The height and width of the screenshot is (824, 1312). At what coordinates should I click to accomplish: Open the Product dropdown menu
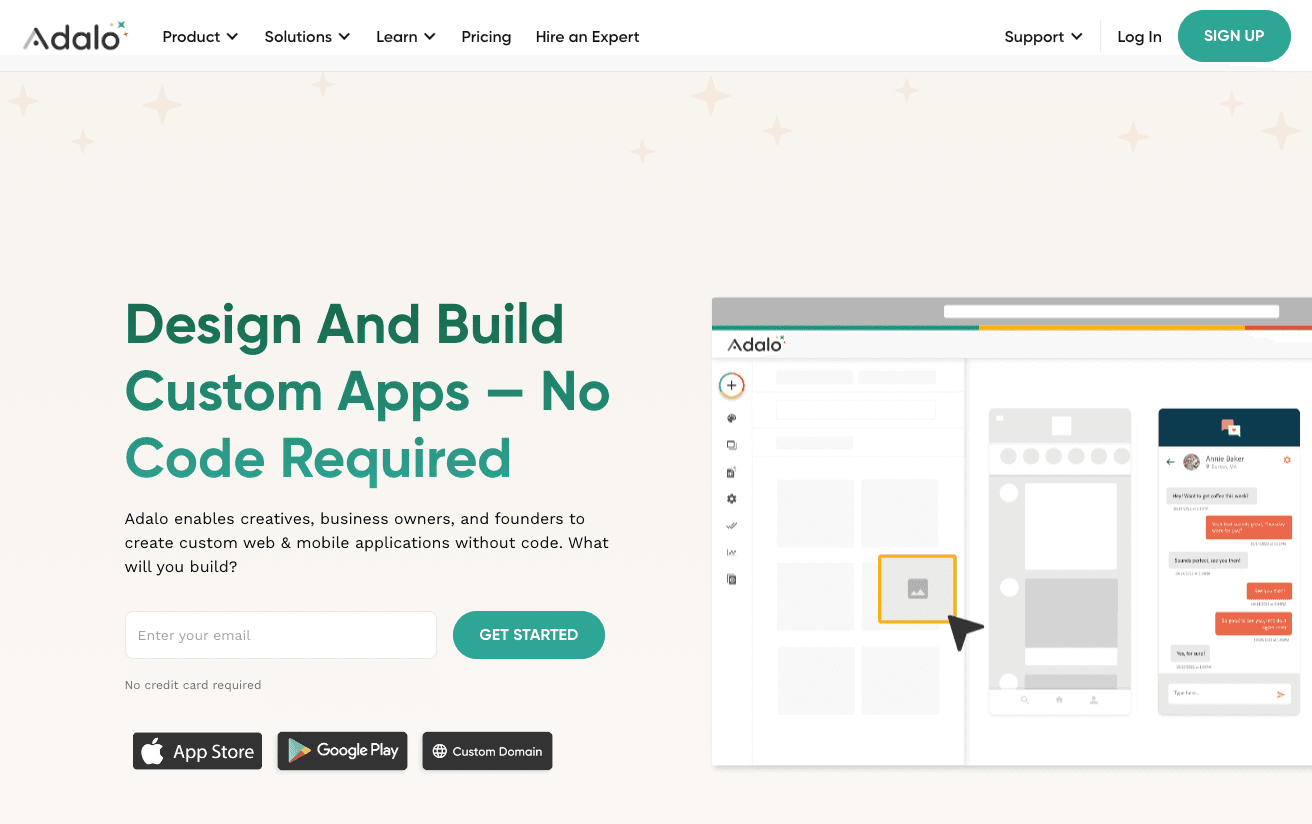pos(200,37)
